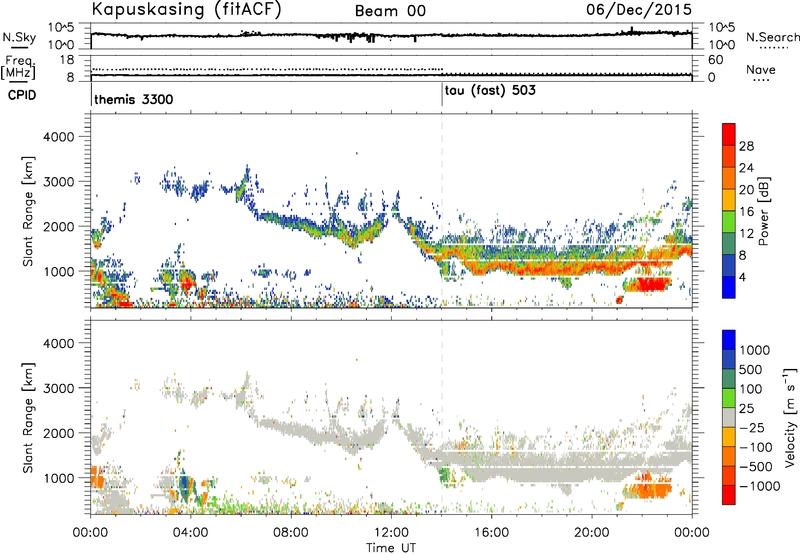Click the top blue Velocity colorbar segment above 1000
This screenshot has height=554, width=800.
(729, 340)
